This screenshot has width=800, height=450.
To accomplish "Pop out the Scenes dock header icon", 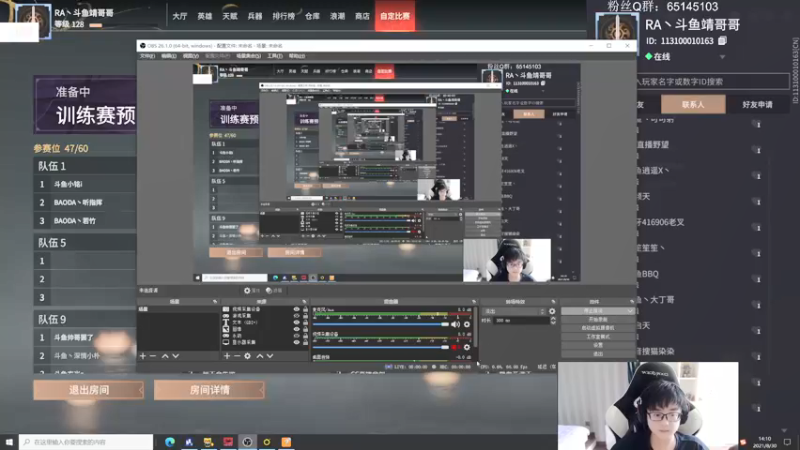I will [215, 302].
